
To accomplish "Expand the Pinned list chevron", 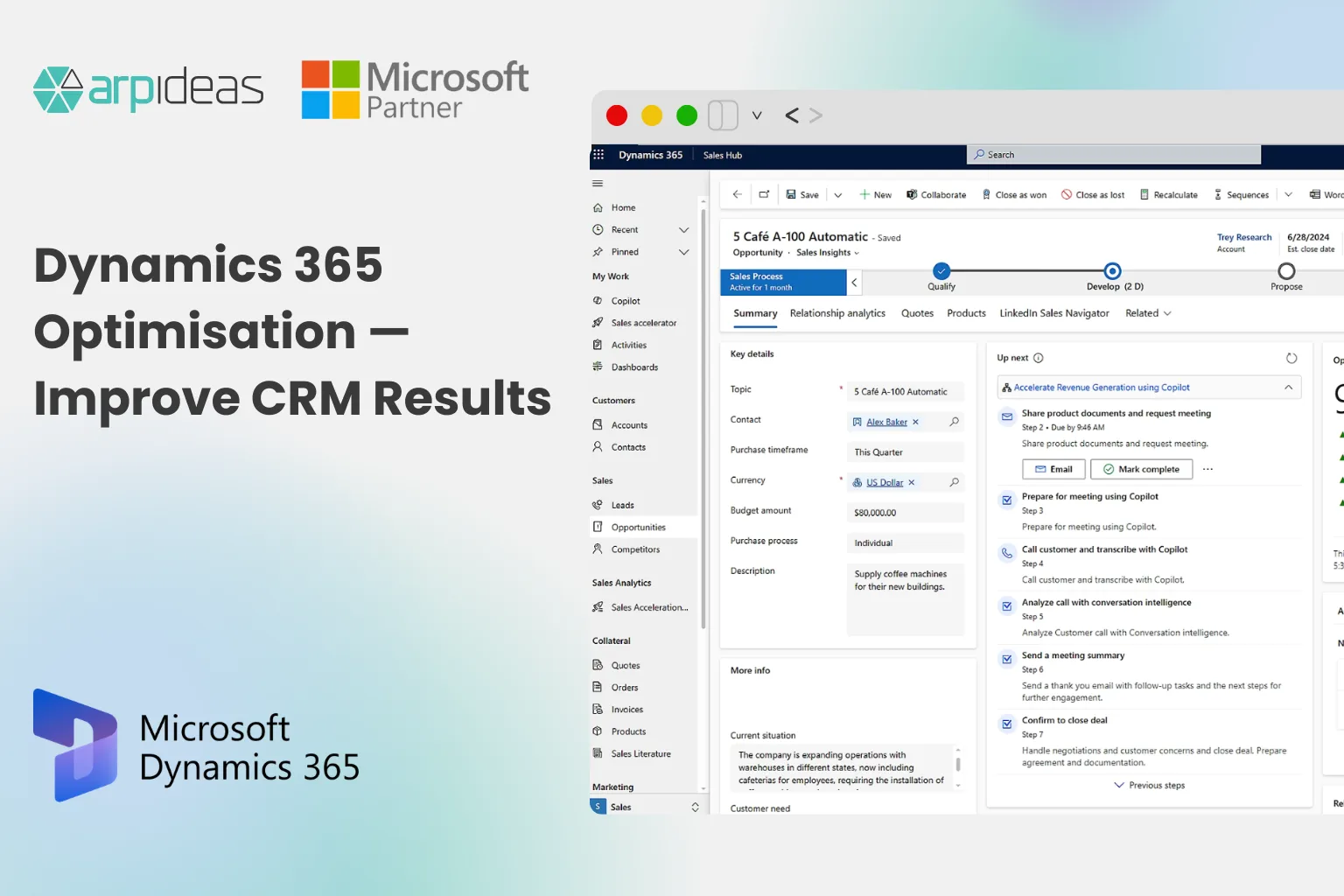I will click(x=684, y=252).
